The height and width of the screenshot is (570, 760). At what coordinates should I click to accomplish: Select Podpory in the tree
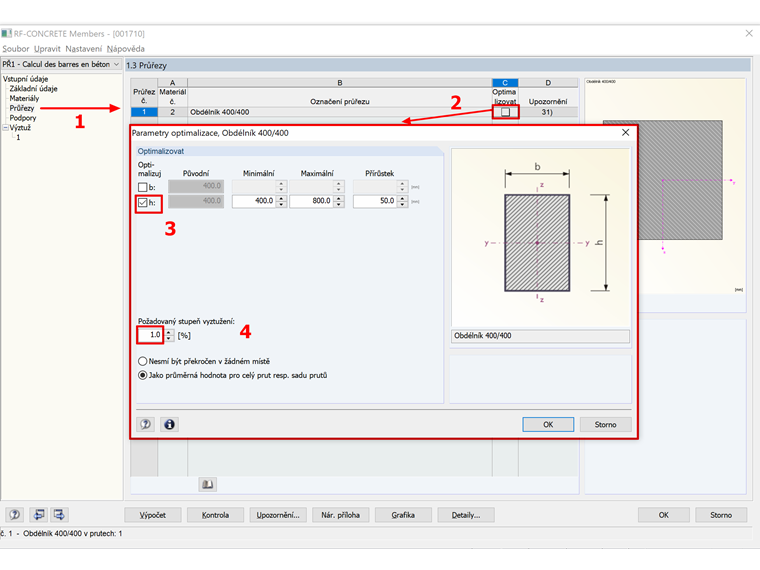coord(23,118)
